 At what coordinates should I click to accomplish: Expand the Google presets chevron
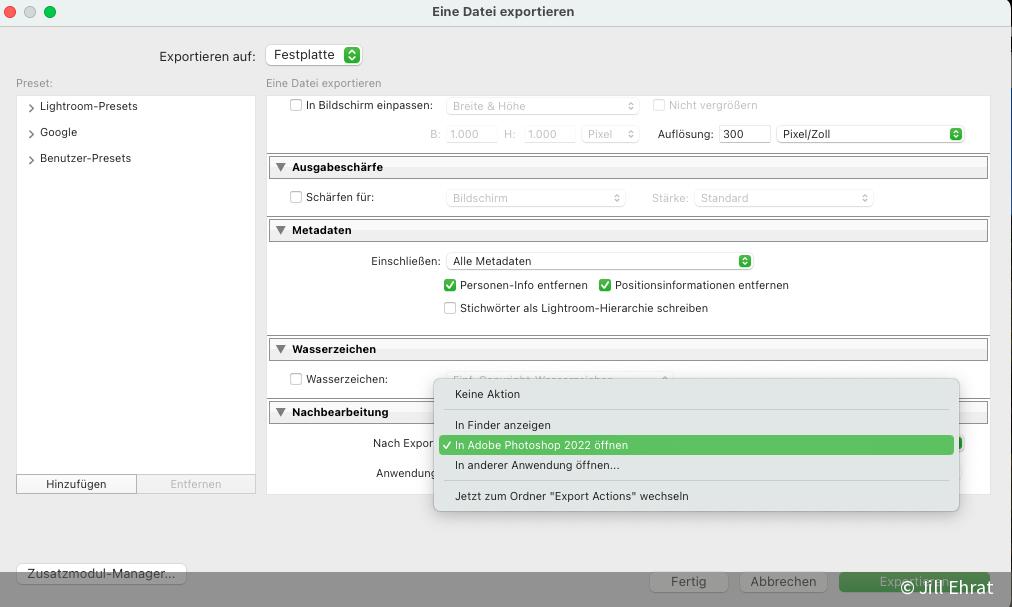[32, 134]
